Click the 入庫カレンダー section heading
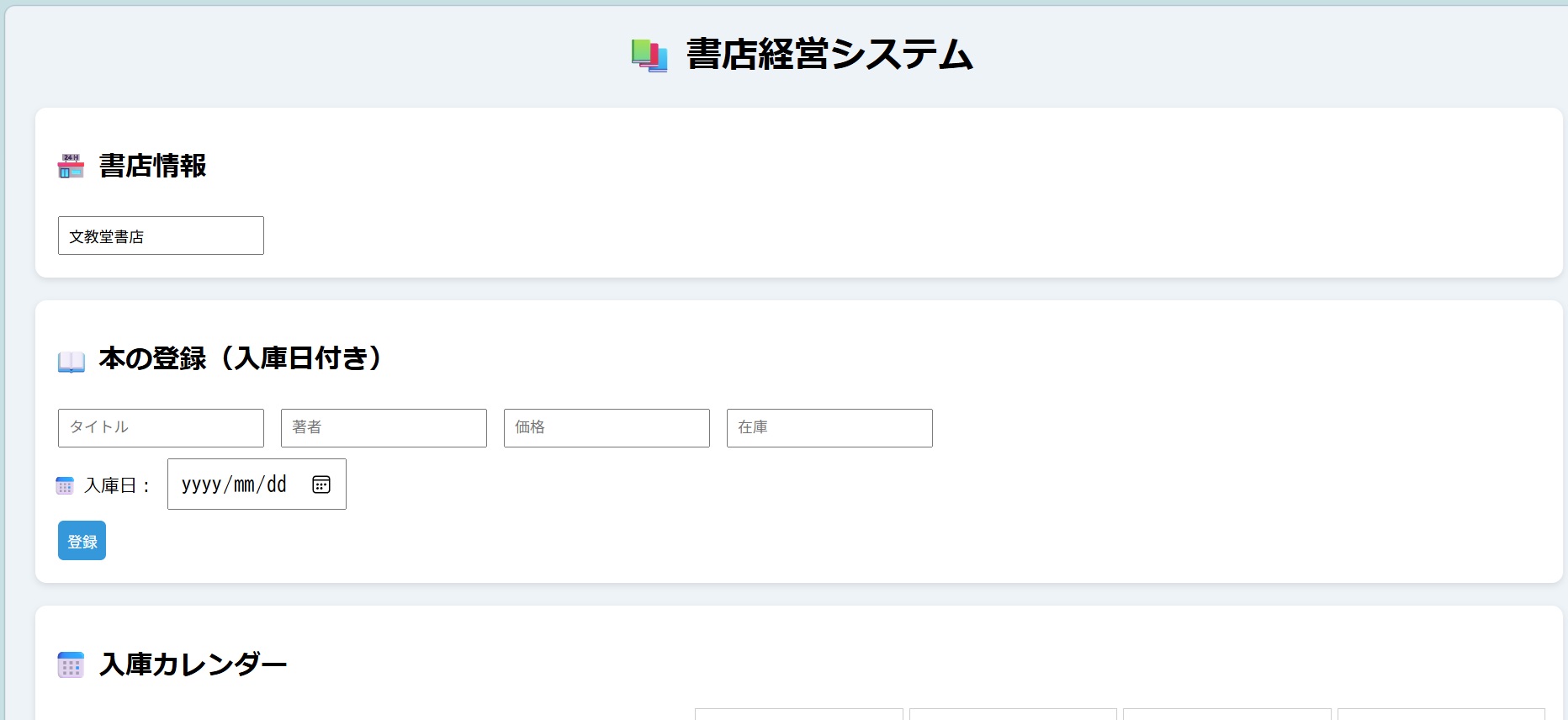1568x720 pixels. (x=193, y=664)
